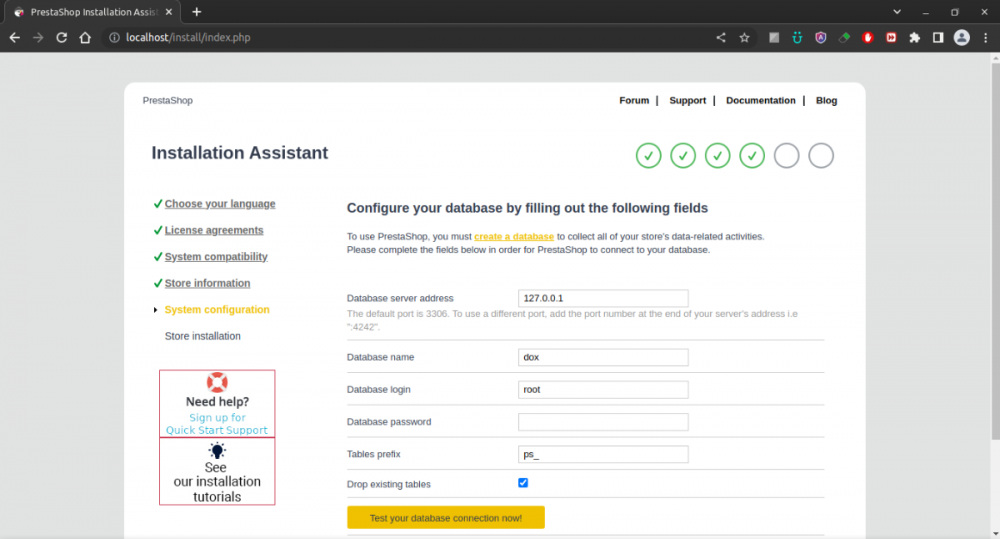Bookmark this page with the star icon
This screenshot has height=539, width=1000.
(x=745, y=38)
